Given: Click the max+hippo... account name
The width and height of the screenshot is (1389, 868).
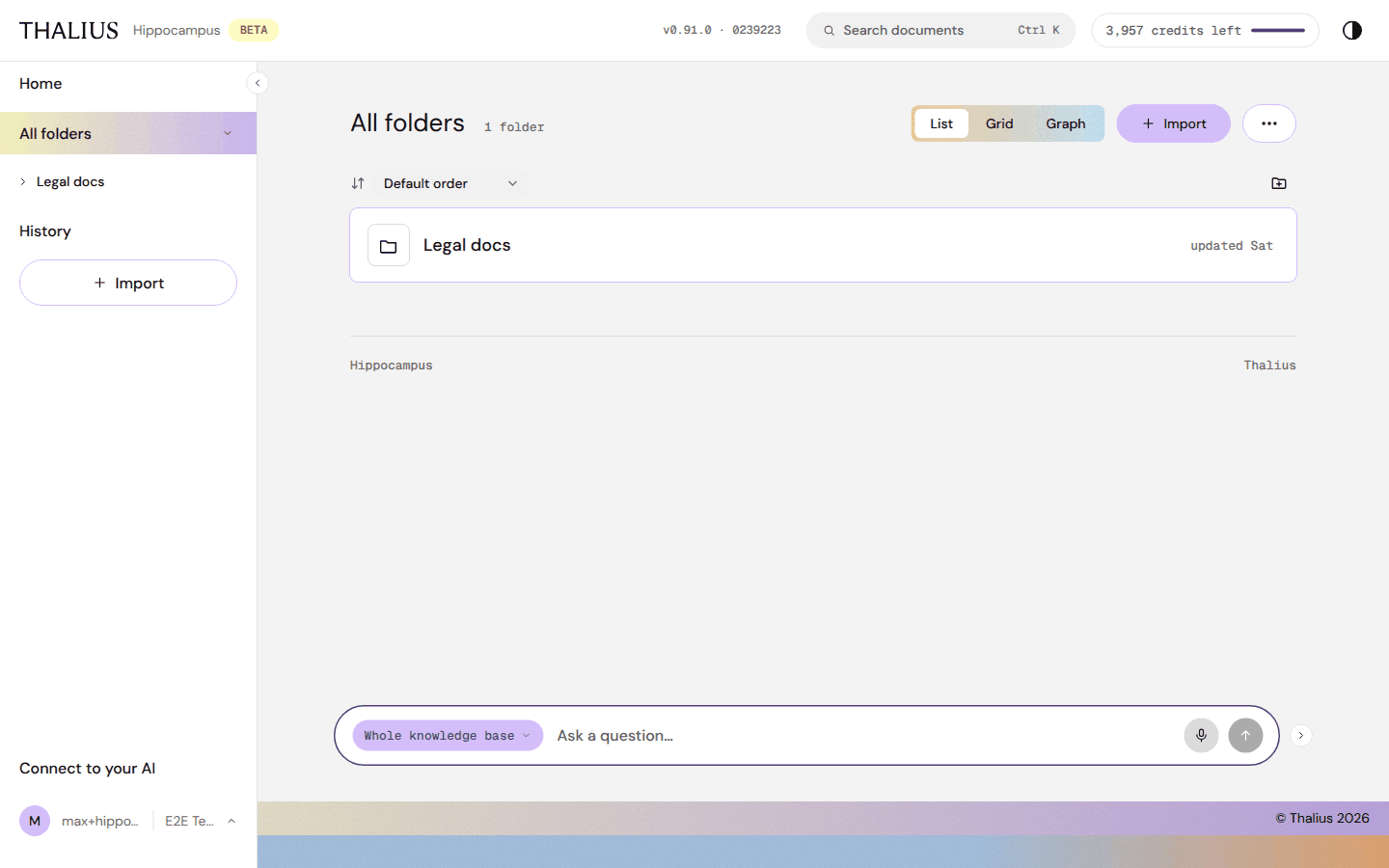Looking at the screenshot, I should pos(100,821).
